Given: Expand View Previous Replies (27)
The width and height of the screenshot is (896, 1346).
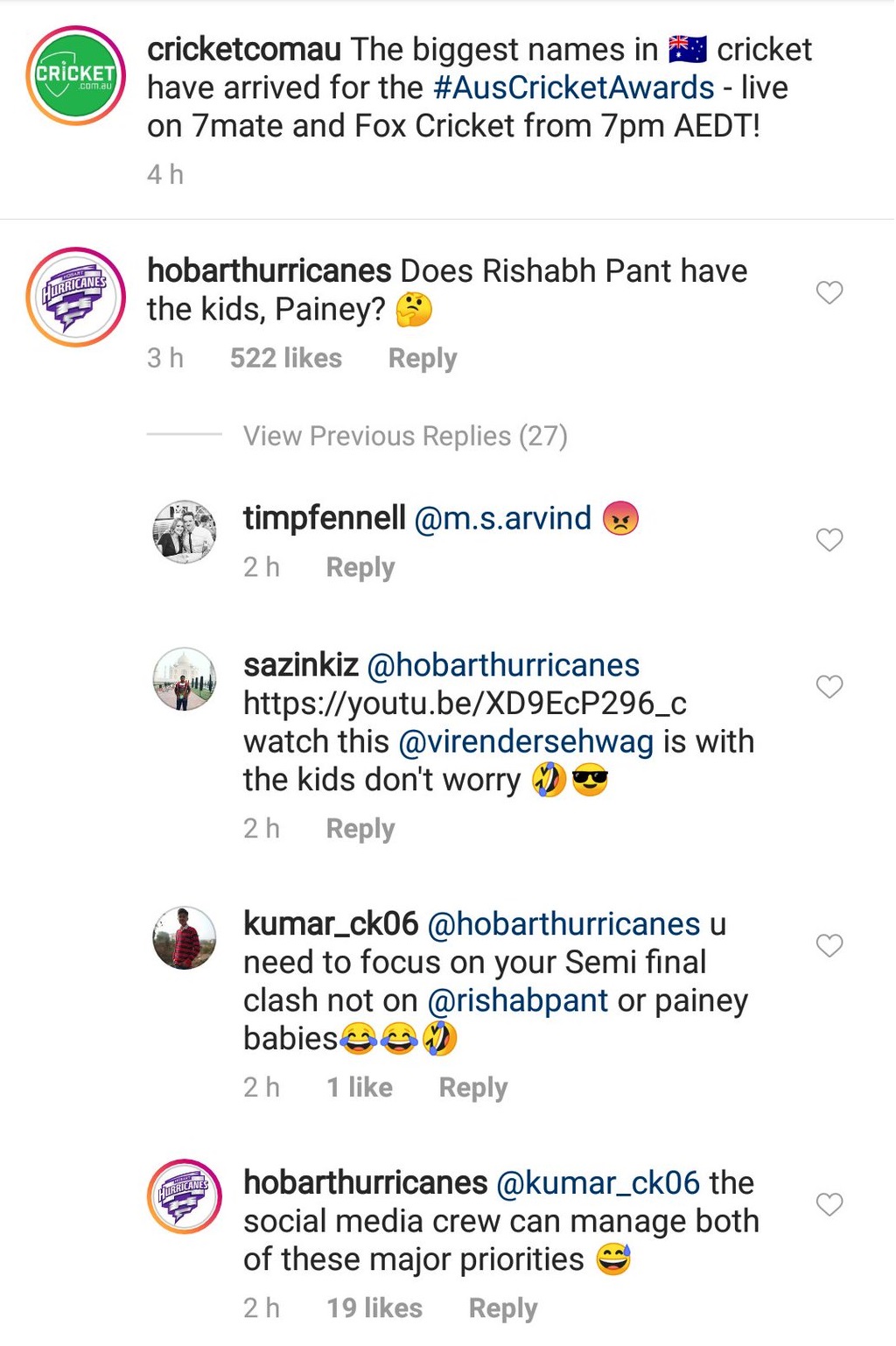Looking at the screenshot, I should pos(405,436).
